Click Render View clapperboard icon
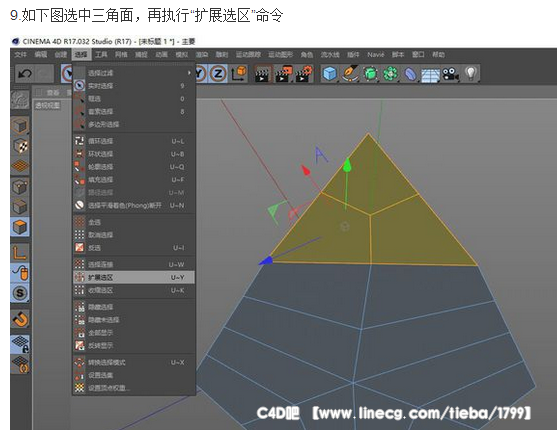Image resolution: width=557 pixels, height=430 pixels. click(x=263, y=74)
